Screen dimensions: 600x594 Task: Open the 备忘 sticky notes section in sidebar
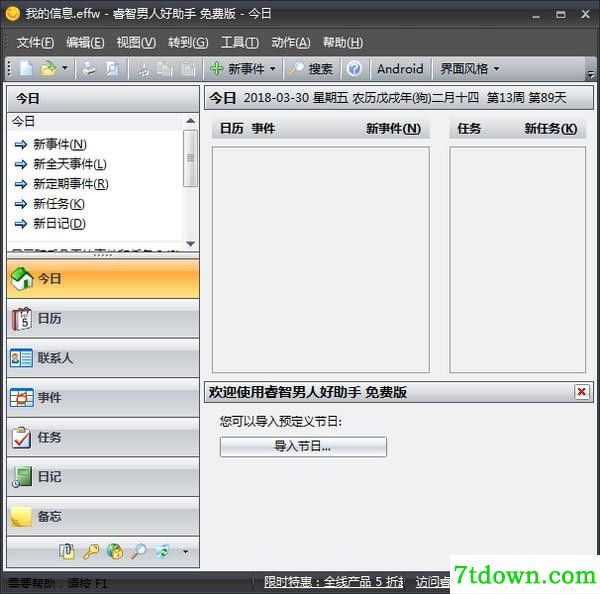point(103,516)
